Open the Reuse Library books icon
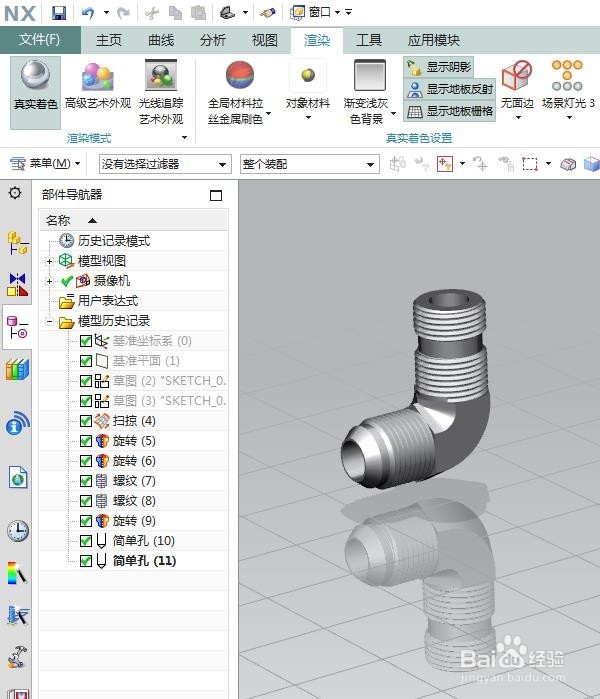 pyautogui.click(x=17, y=370)
